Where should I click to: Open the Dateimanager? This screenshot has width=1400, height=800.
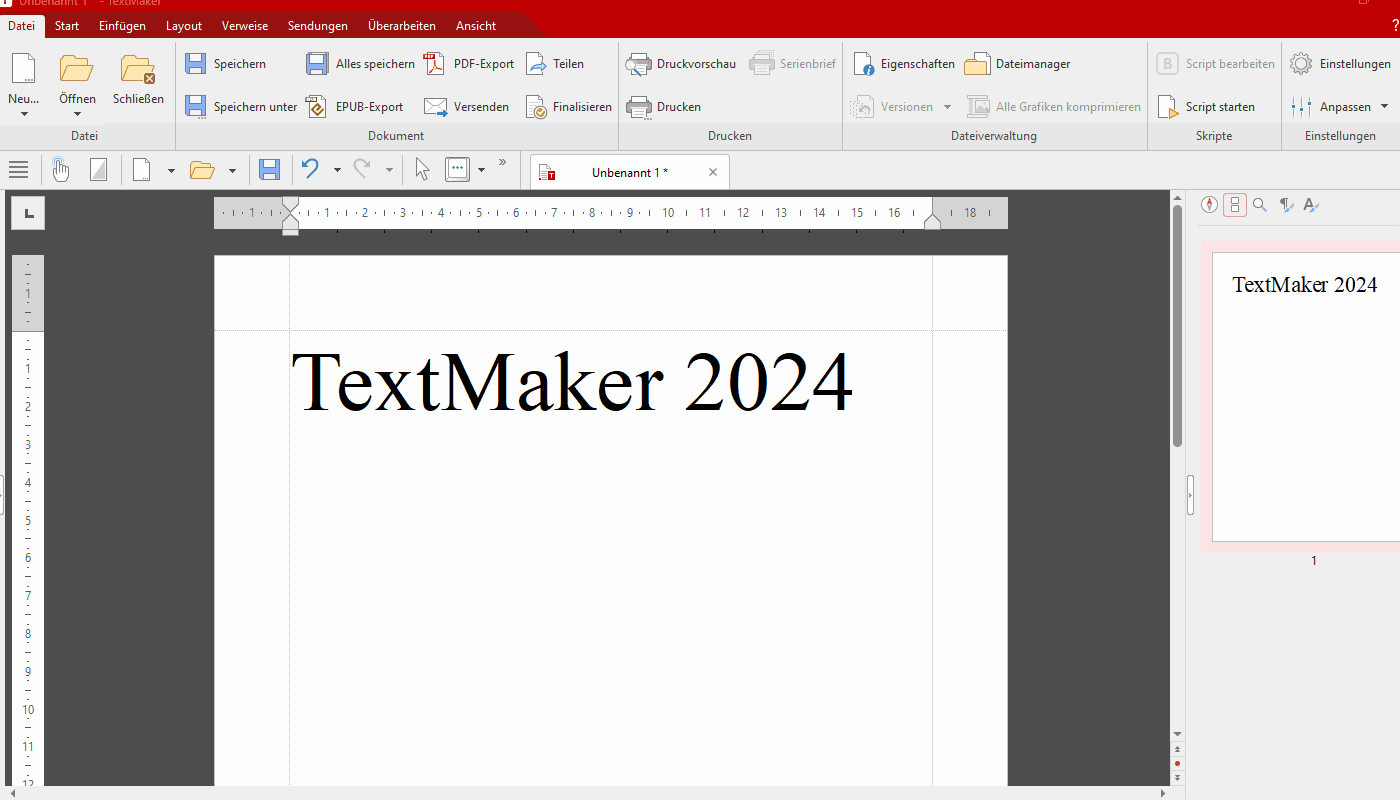1018,64
